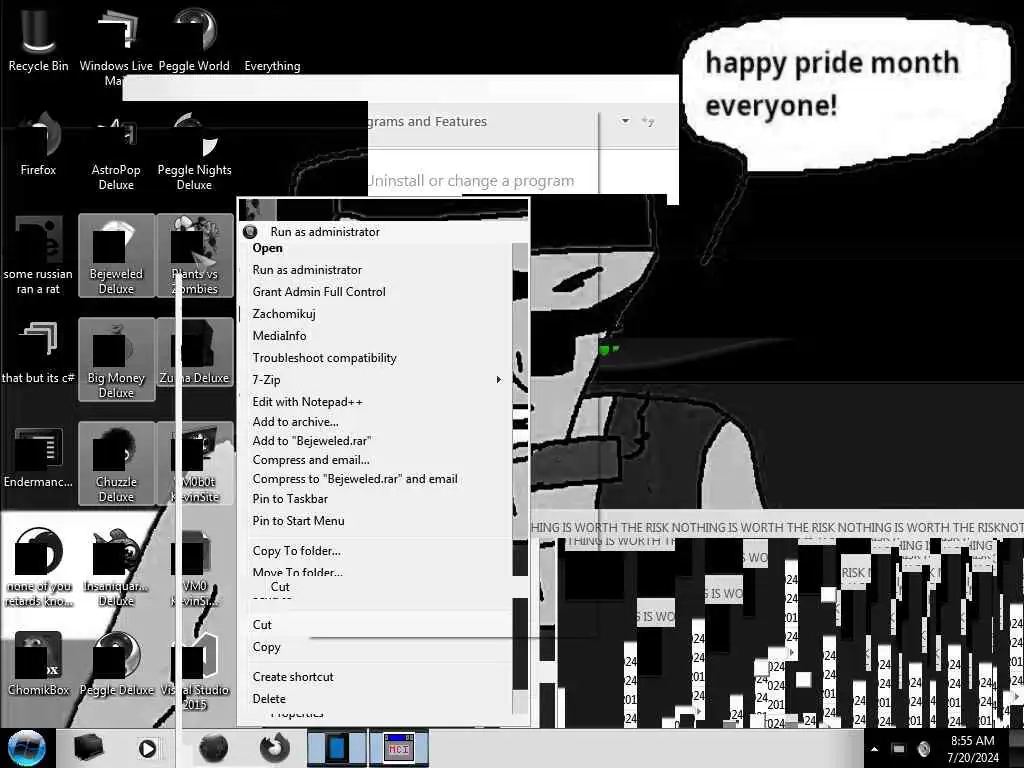Viewport: 1024px width, 768px height.
Task: Choose Add to "Bejeweled.rar"
Action: click(377, 441)
